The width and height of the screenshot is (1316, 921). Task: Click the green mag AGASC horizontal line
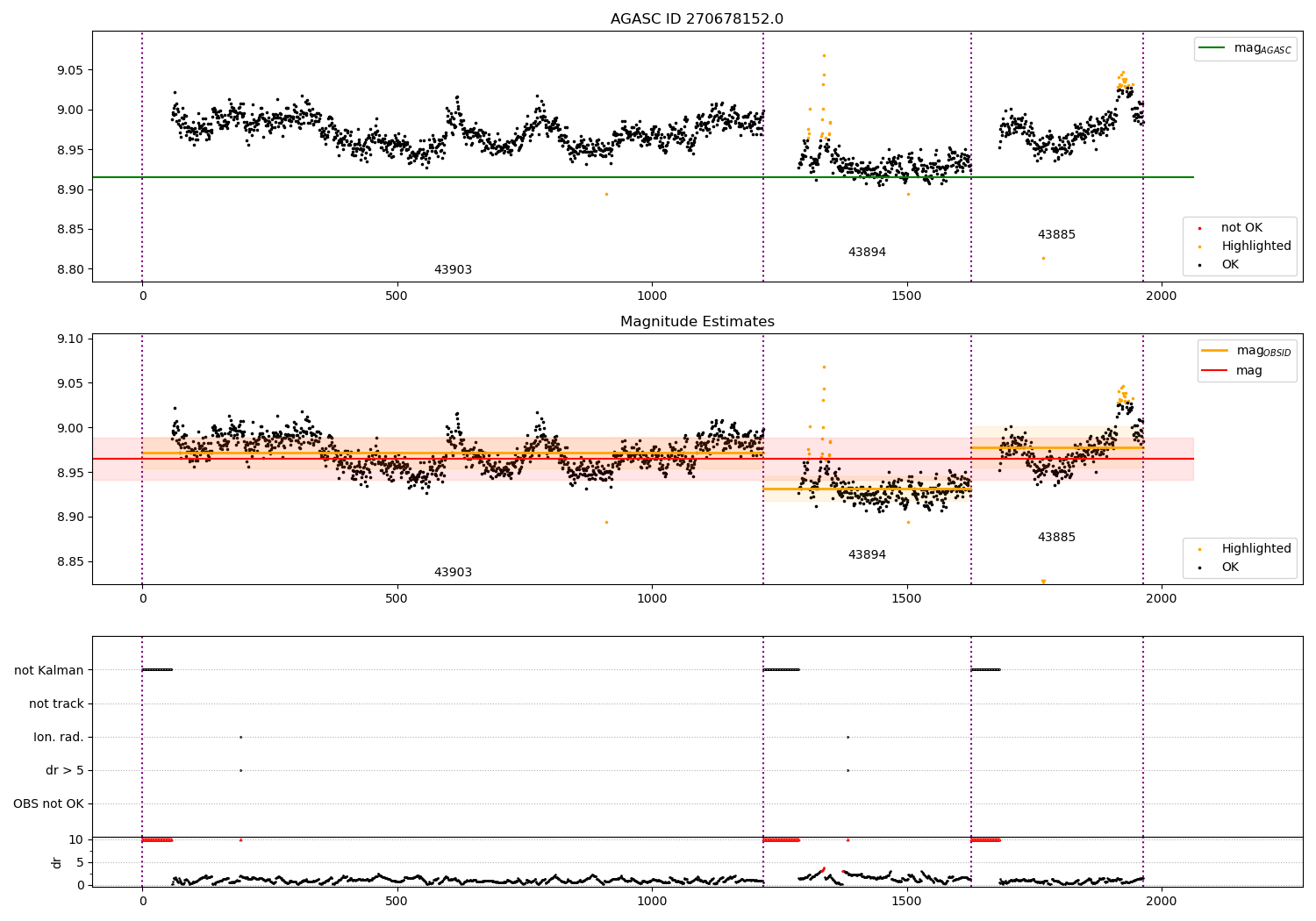[642, 177]
